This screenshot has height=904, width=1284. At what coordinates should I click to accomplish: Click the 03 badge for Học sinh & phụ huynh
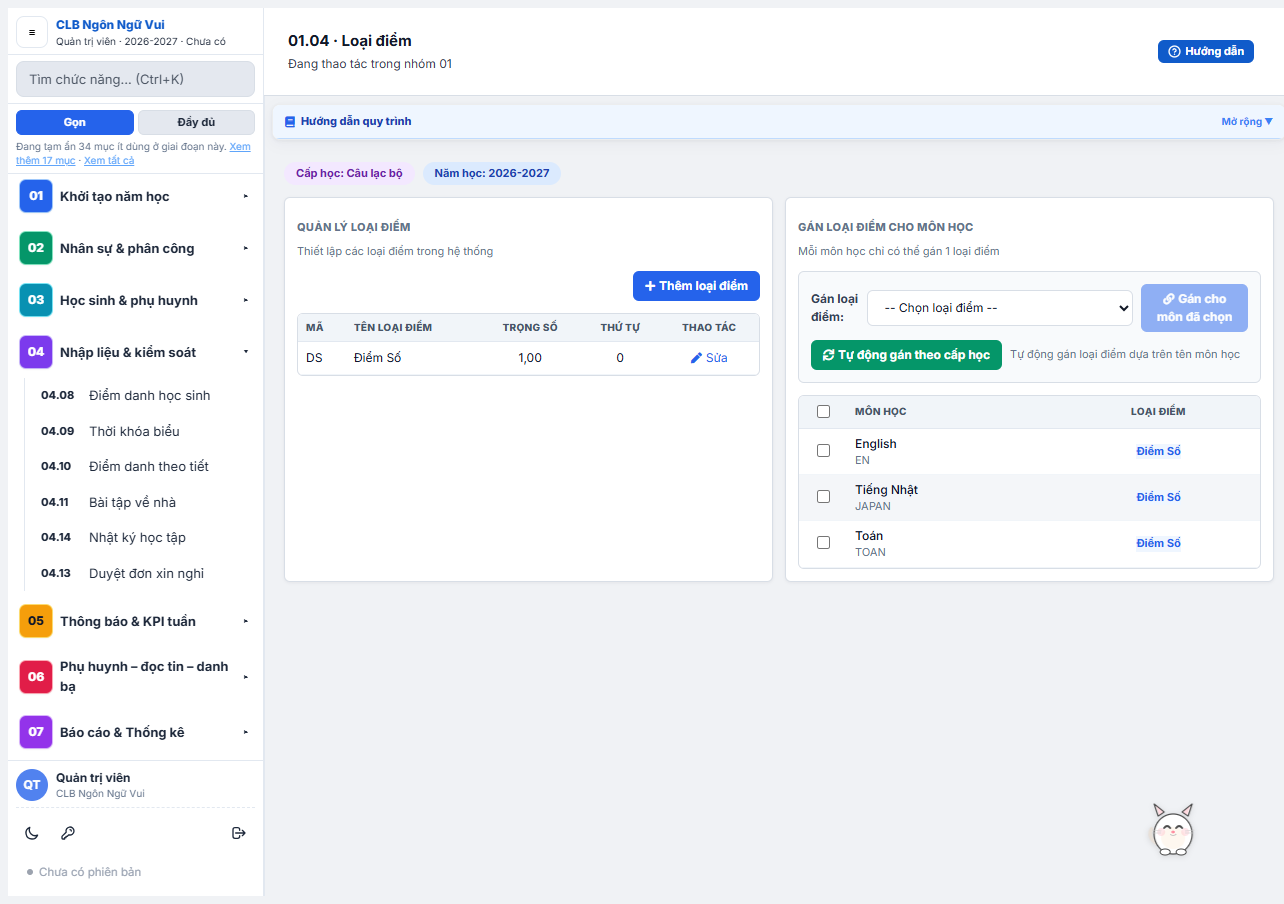click(36, 300)
